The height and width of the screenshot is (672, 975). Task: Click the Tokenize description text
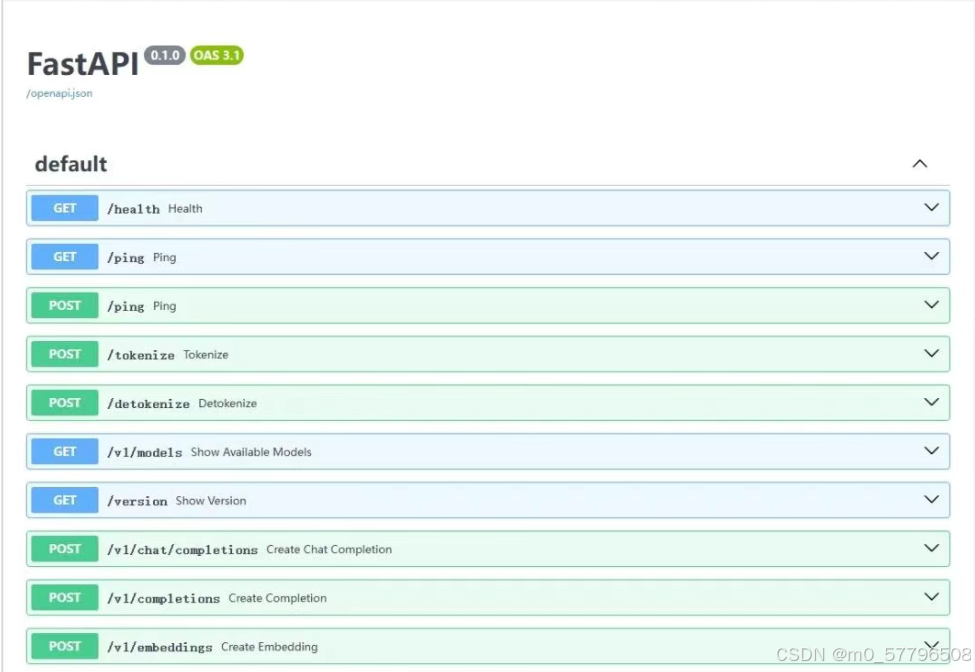(206, 354)
